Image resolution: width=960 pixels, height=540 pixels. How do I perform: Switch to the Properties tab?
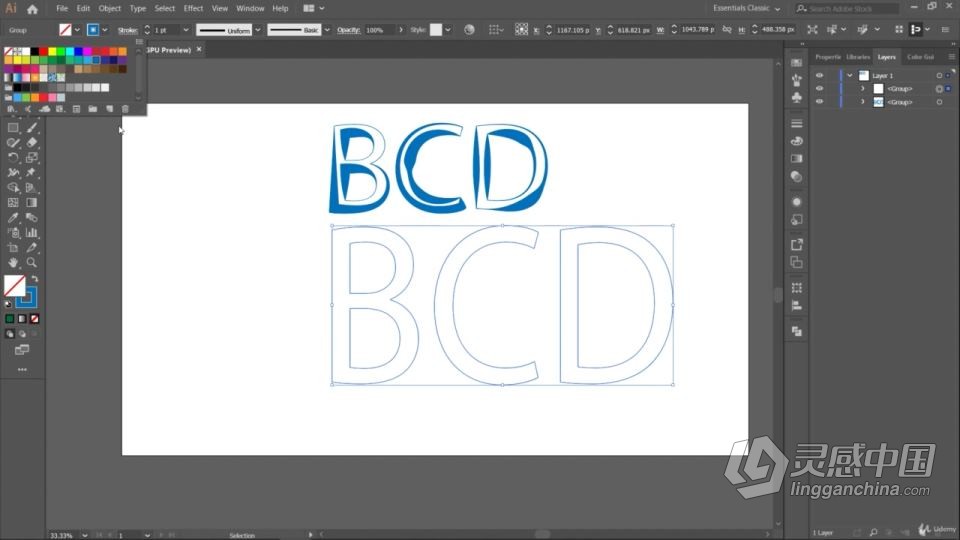[x=828, y=57]
